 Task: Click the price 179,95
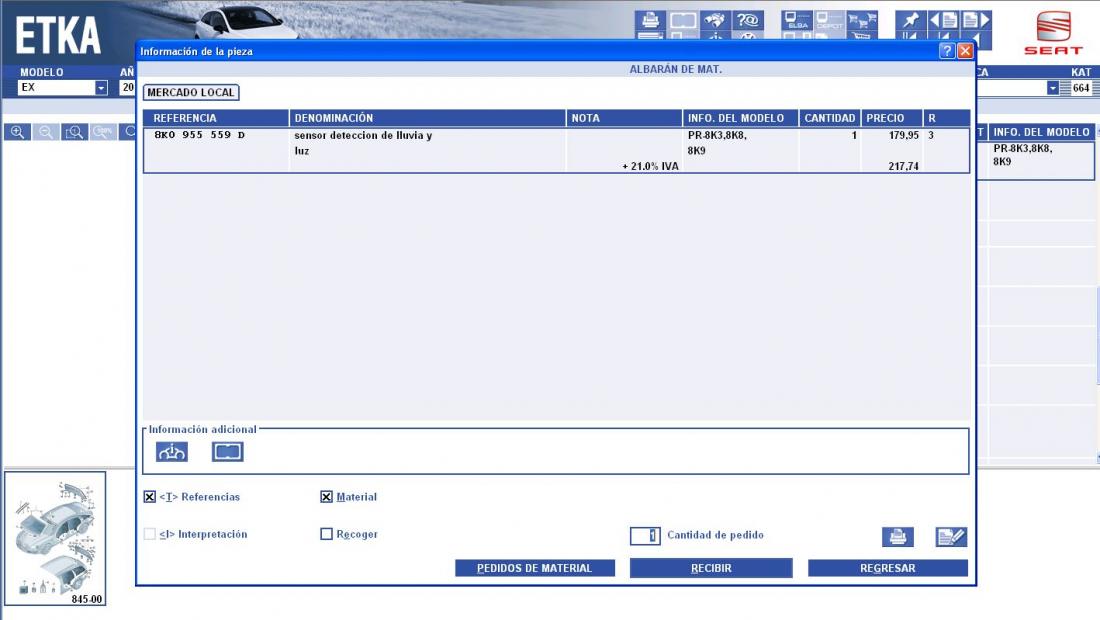point(904,135)
